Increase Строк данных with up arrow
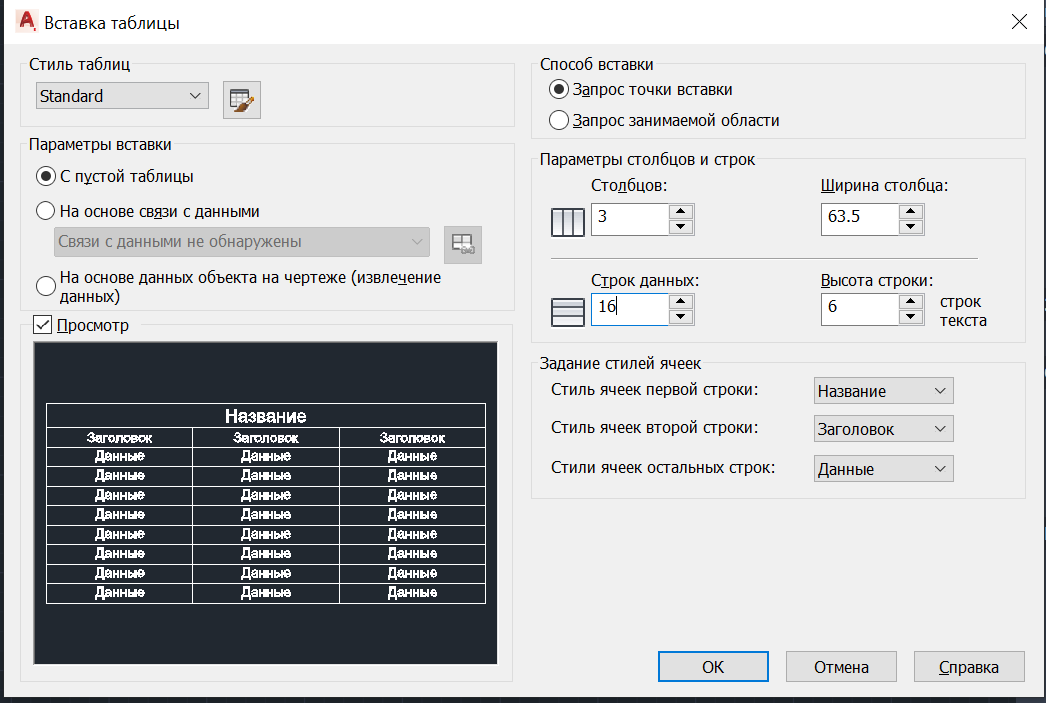 click(681, 301)
